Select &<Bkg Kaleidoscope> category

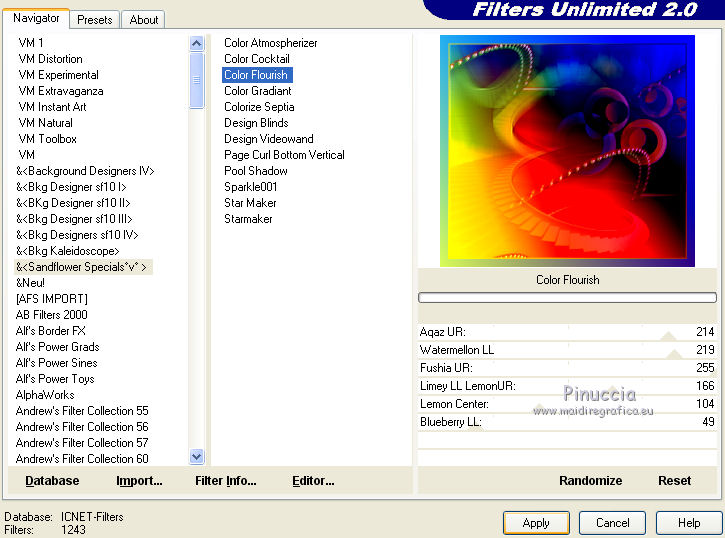click(x=68, y=251)
